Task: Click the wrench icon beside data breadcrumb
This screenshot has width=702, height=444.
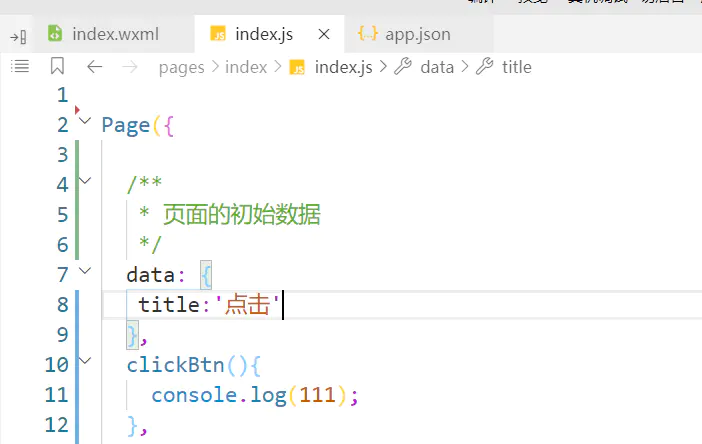Action: [x=403, y=66]
